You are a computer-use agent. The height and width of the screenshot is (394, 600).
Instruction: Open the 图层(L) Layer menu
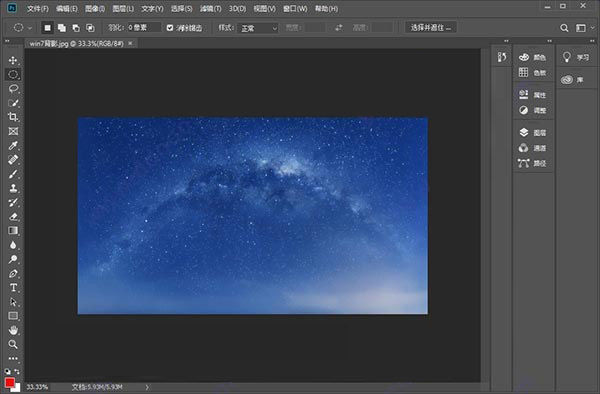point(123,8)
